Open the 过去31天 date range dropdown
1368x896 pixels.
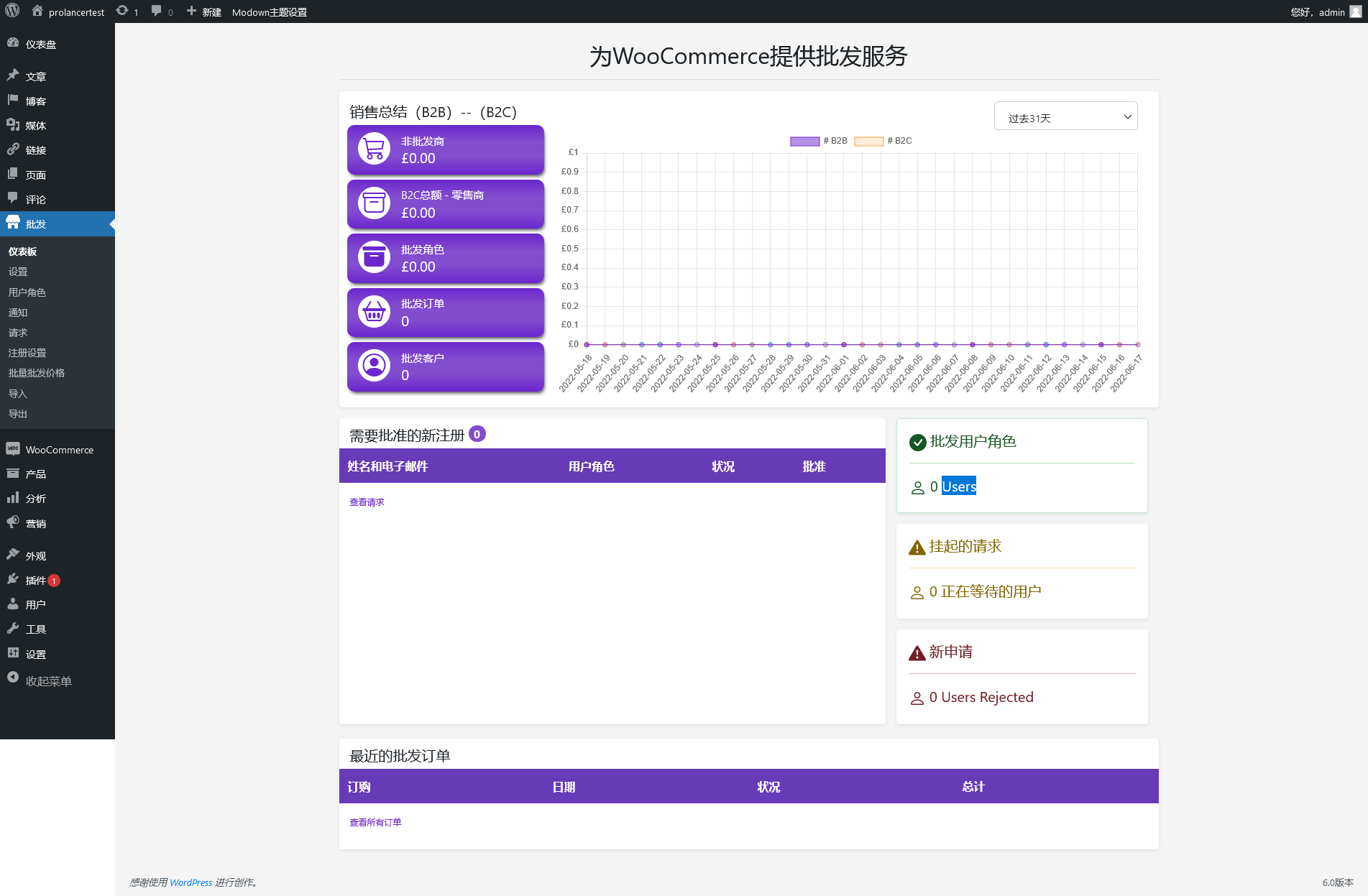1065,116
